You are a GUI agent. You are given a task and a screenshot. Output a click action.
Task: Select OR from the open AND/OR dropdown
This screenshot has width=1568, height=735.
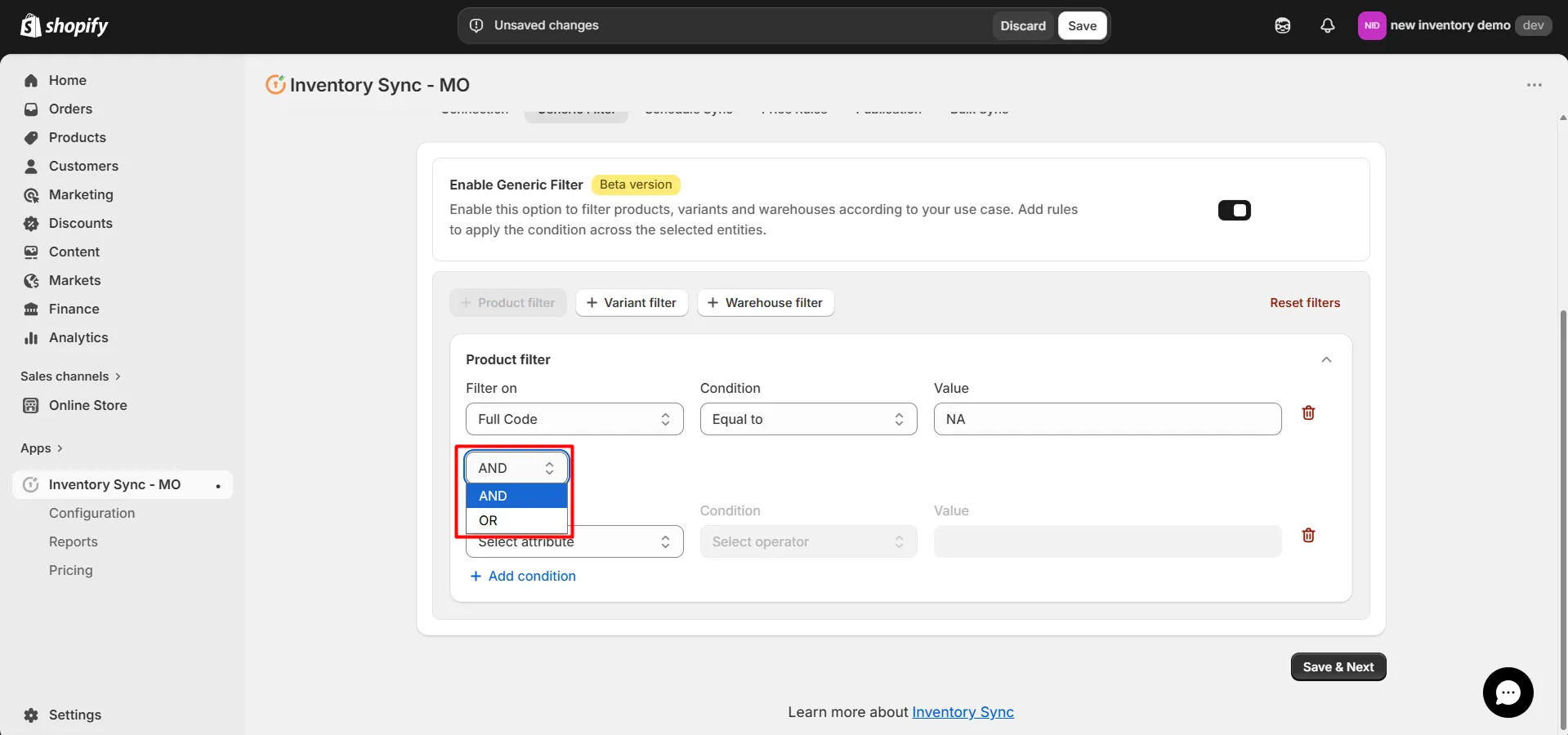click(x=488, y=520)
